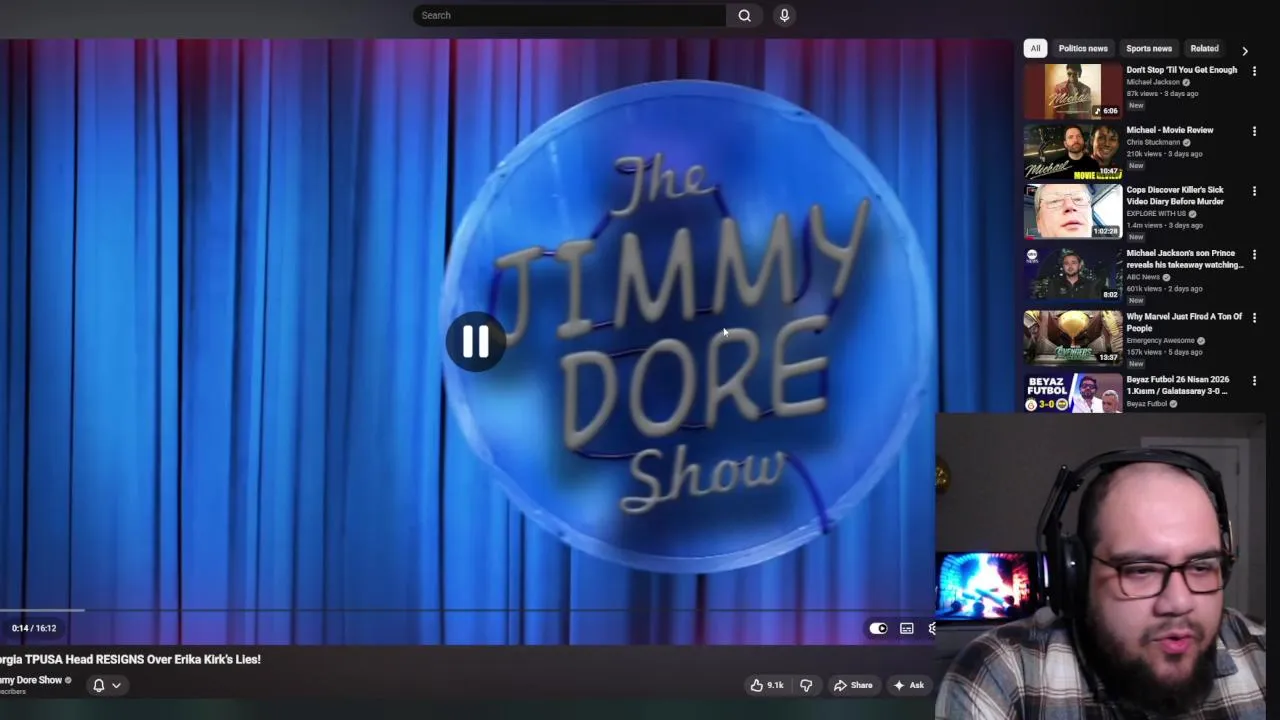The width and height of the screenshot is (1280, 720).
Task: Select the Politics news chip
Action: pyautogui.click(x=1083, y=48)
